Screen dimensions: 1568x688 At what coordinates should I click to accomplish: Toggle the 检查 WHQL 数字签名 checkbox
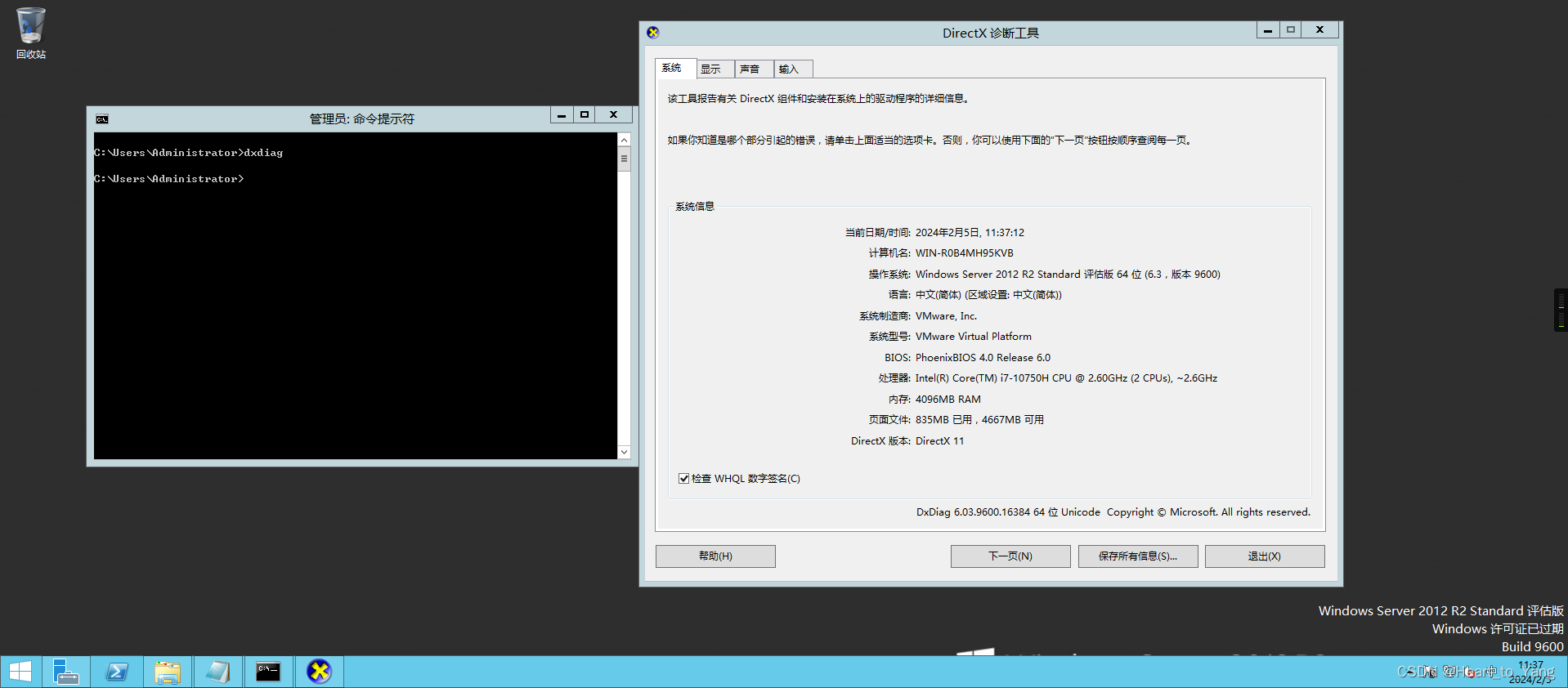click(x=683, y=479)
